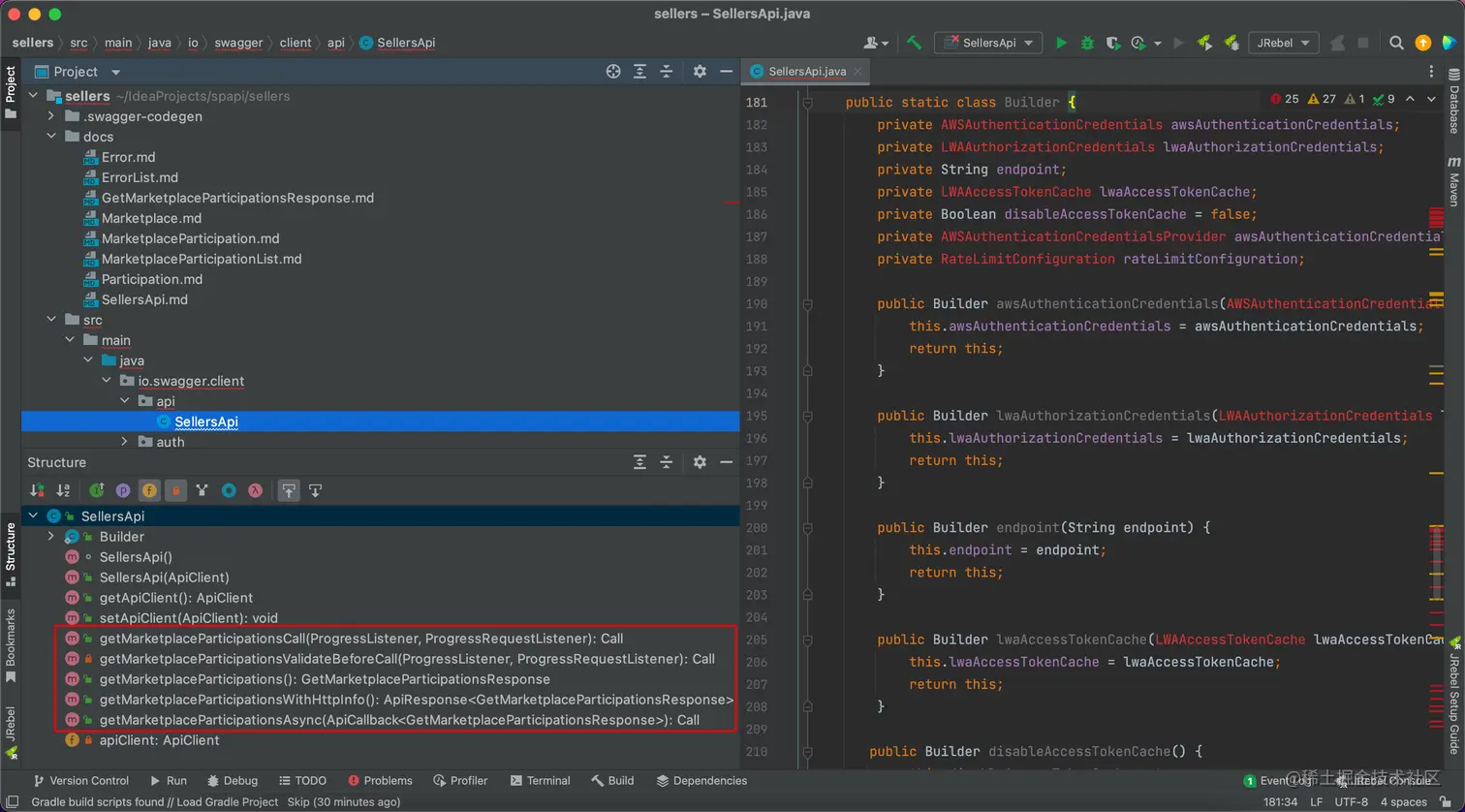Collapse the docs folder
This screenshot has width=1465, height=812.
tap(51, 137)
